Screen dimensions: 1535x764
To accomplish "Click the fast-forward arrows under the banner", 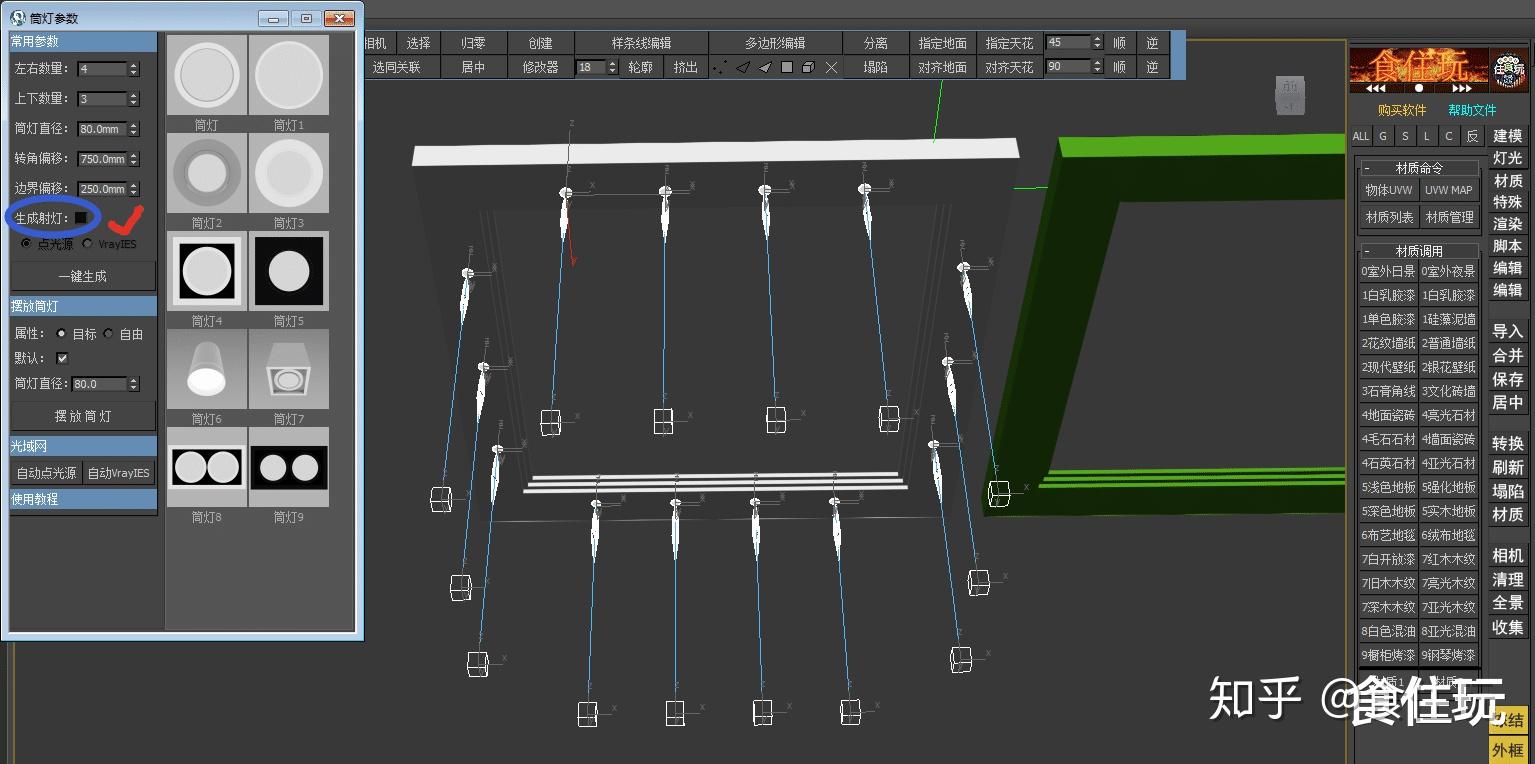I will pyautogui.click(x=1461, y=88).
